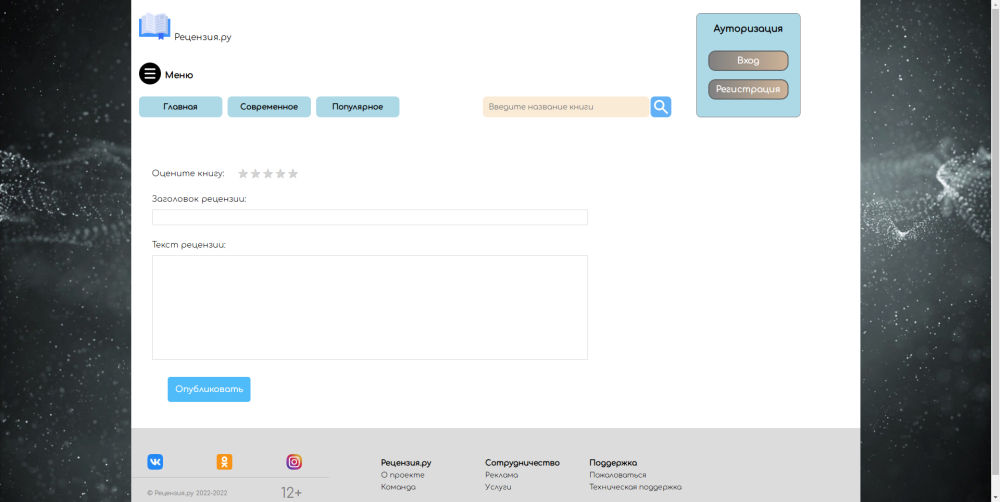
Task: Focus the book name search field
Action: pyautogui.click(x=565, y=107)
